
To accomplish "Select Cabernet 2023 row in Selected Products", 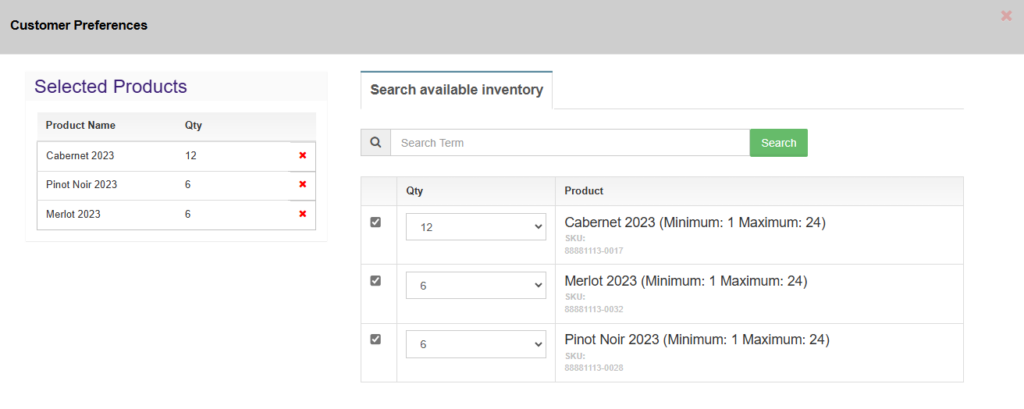I will click(x=80, y=156).
